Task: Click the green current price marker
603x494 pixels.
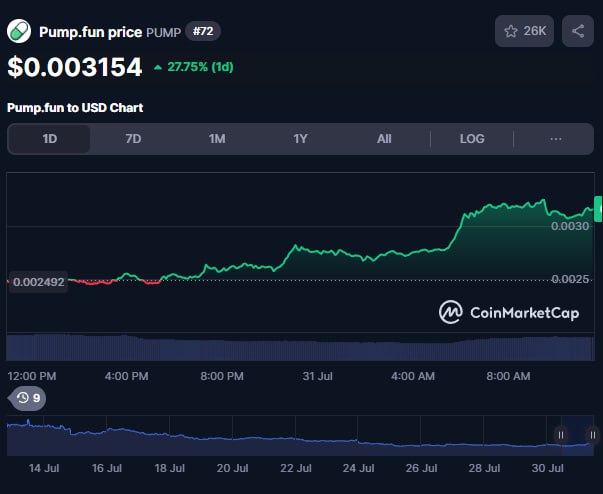Action: coord(598,209)
